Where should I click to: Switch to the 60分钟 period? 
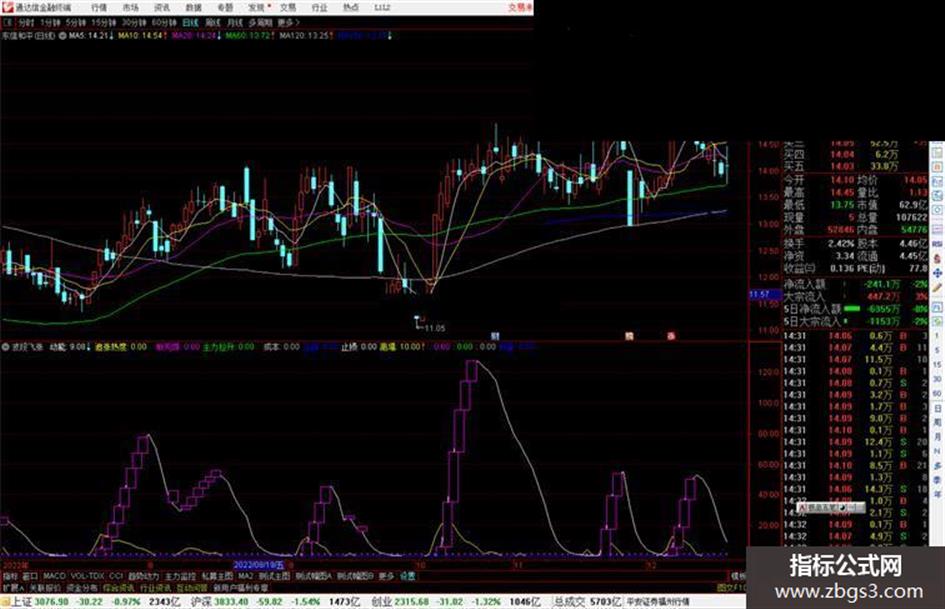click(x=163, y=22)
